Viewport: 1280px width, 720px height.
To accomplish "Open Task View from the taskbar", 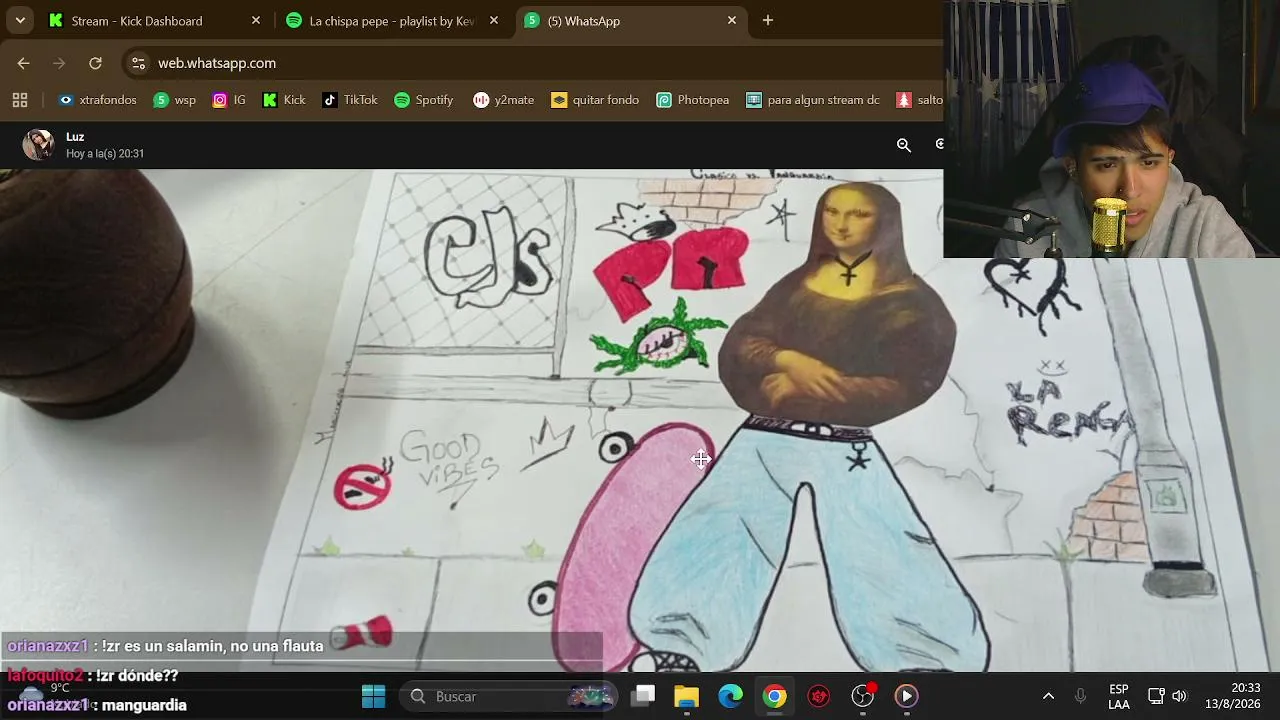I will pos(643,696).
